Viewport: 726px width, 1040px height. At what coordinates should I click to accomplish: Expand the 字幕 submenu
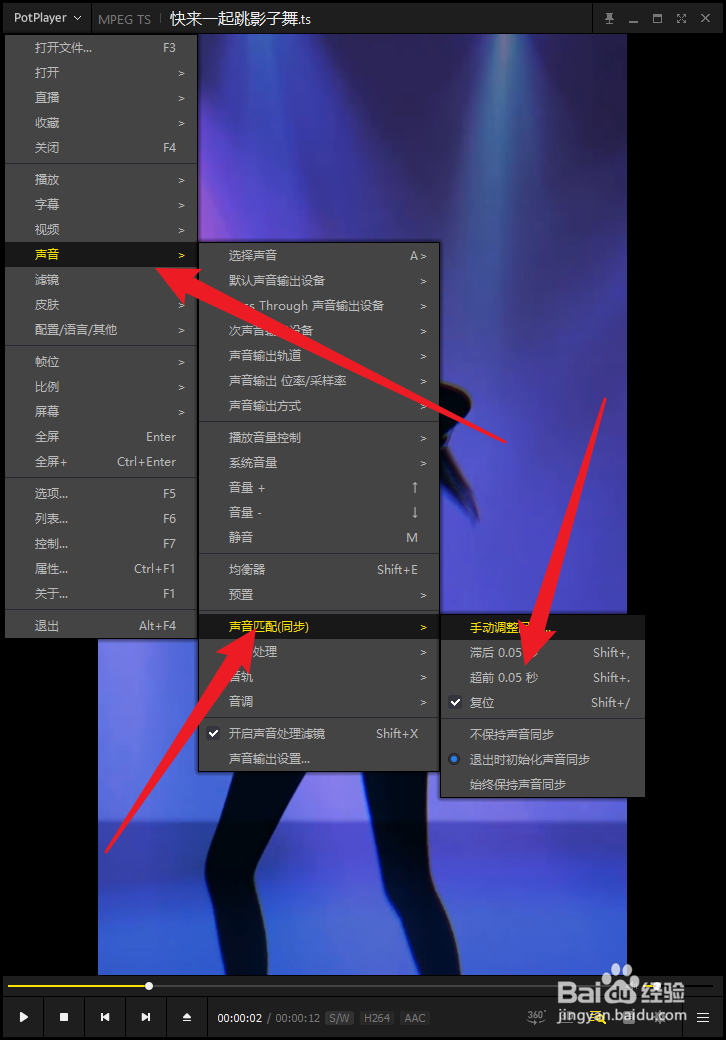coord(101,205)
